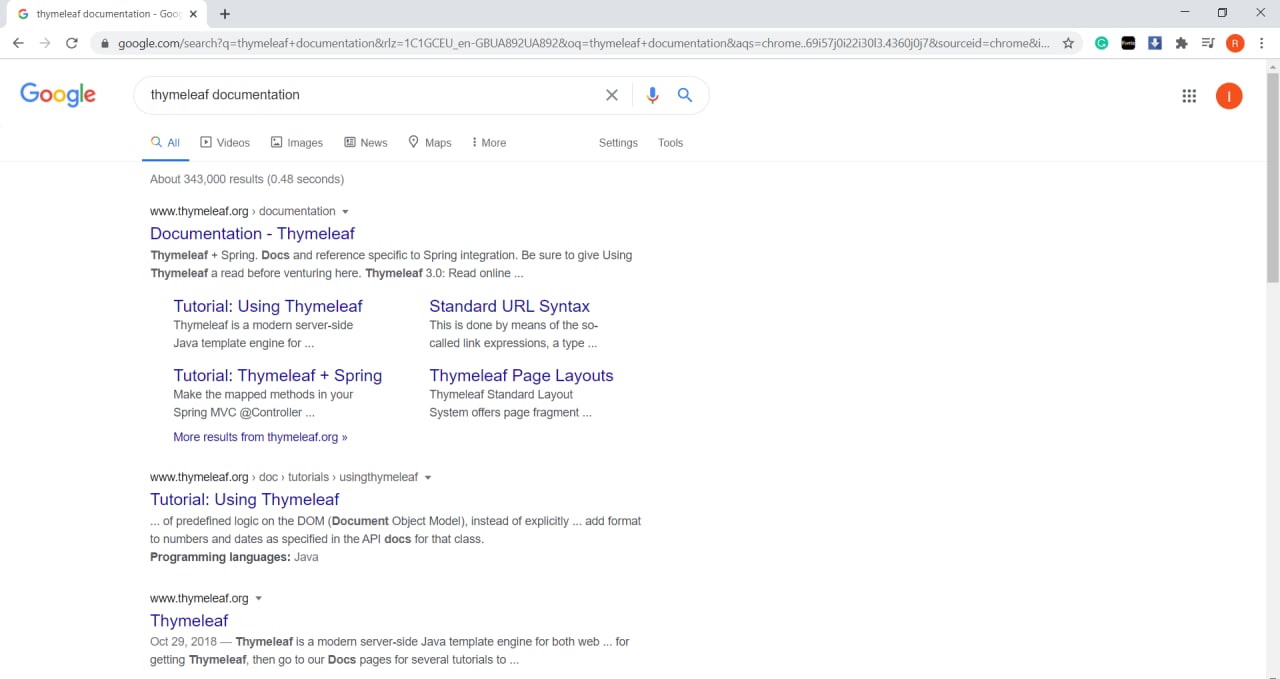Expand dropdown arrow next to usingthymeleaf URL
Screen dimensions: 1280x679
428,478
